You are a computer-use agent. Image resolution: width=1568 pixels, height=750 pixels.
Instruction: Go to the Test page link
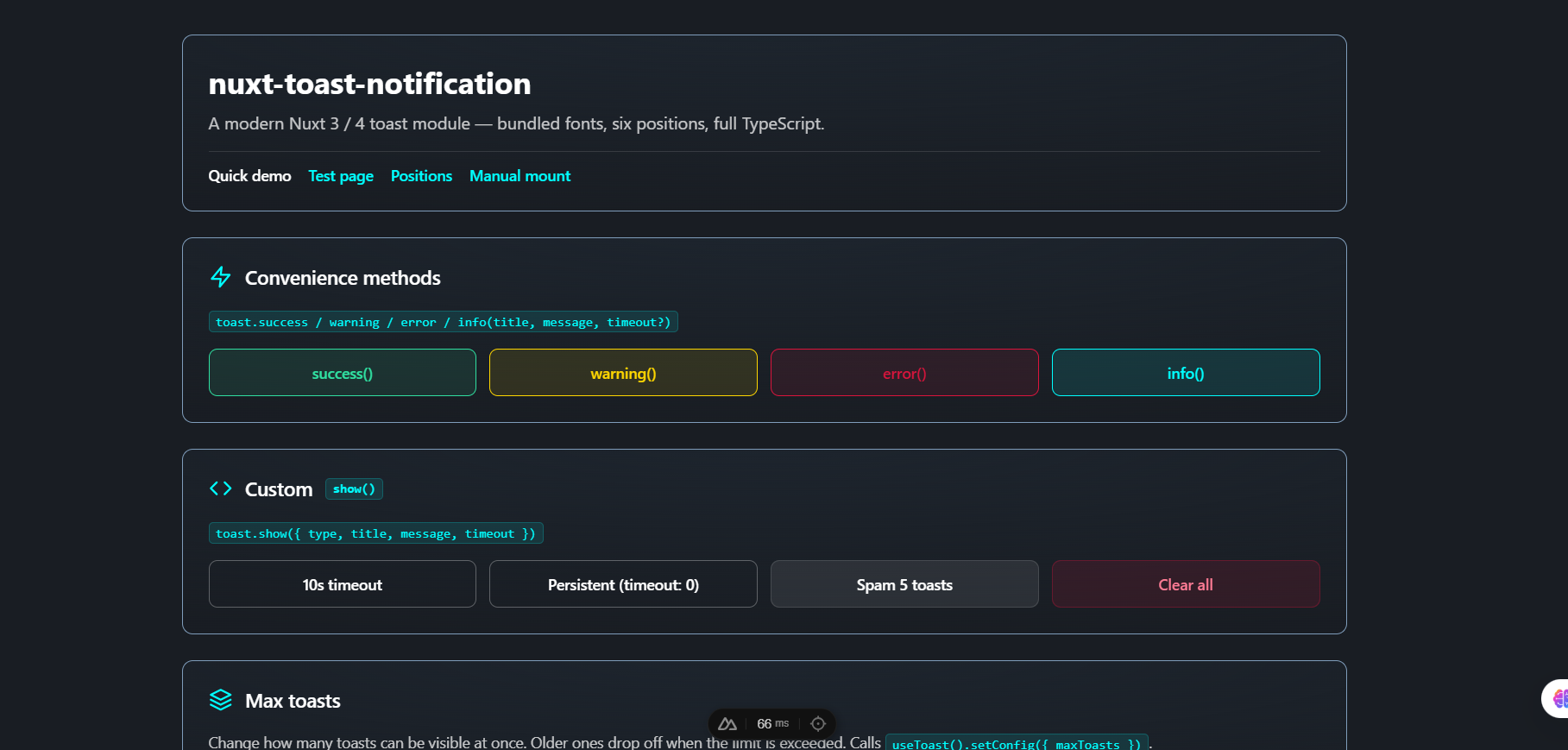[341, 176]
